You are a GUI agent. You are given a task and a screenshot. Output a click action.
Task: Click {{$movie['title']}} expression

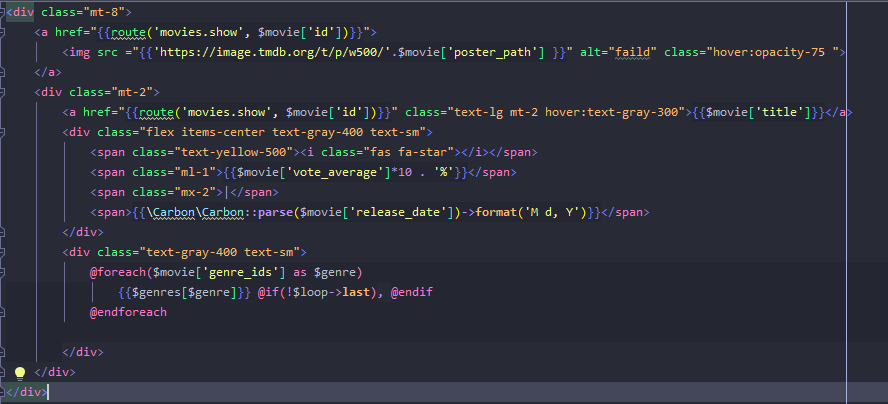(758, 112)
